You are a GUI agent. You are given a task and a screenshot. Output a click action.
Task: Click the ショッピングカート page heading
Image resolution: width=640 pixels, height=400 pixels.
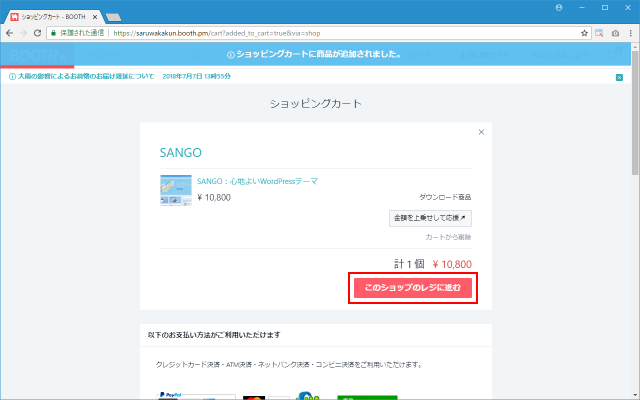point(316,104)
